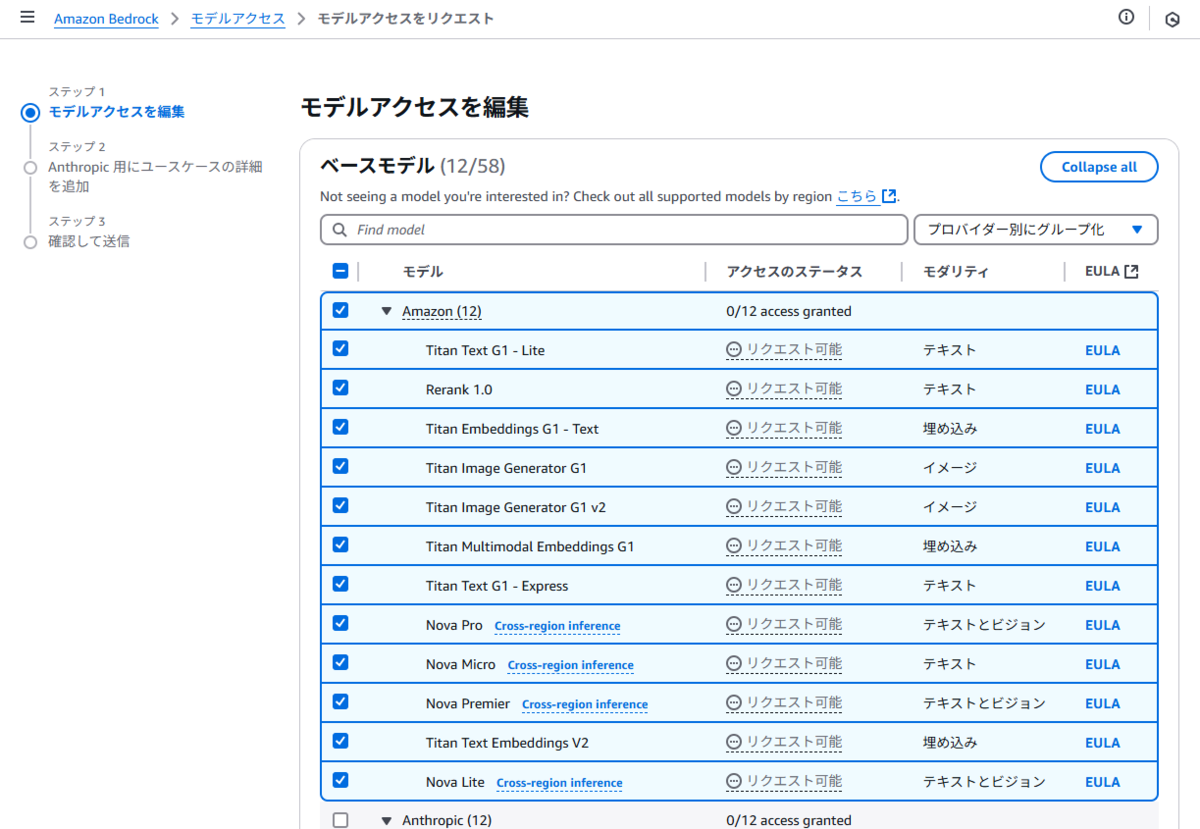Click the アクセスのステータス column header
This screenshot has width=1200, height=829.
click(x=794, y=271)
